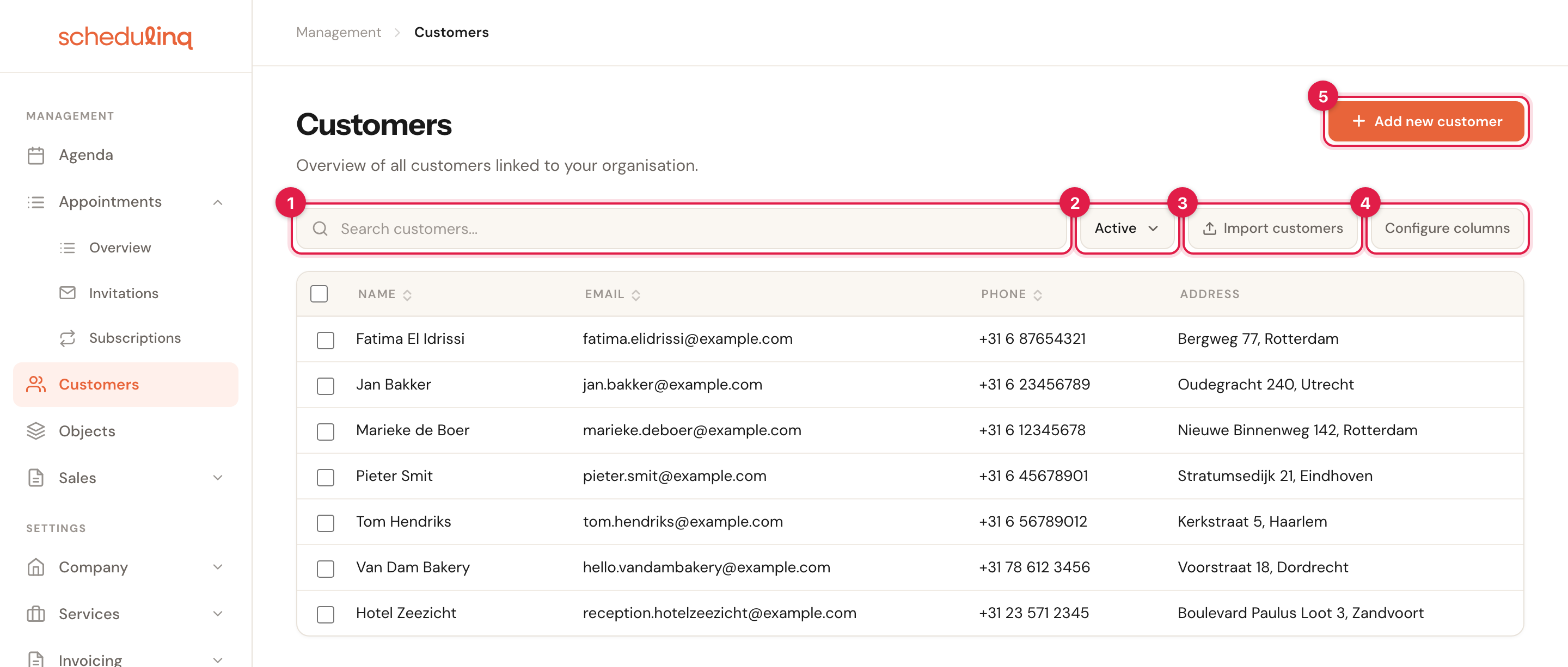
Task: Click the breadcrumb separator chevron
Action: coord(397,33)
